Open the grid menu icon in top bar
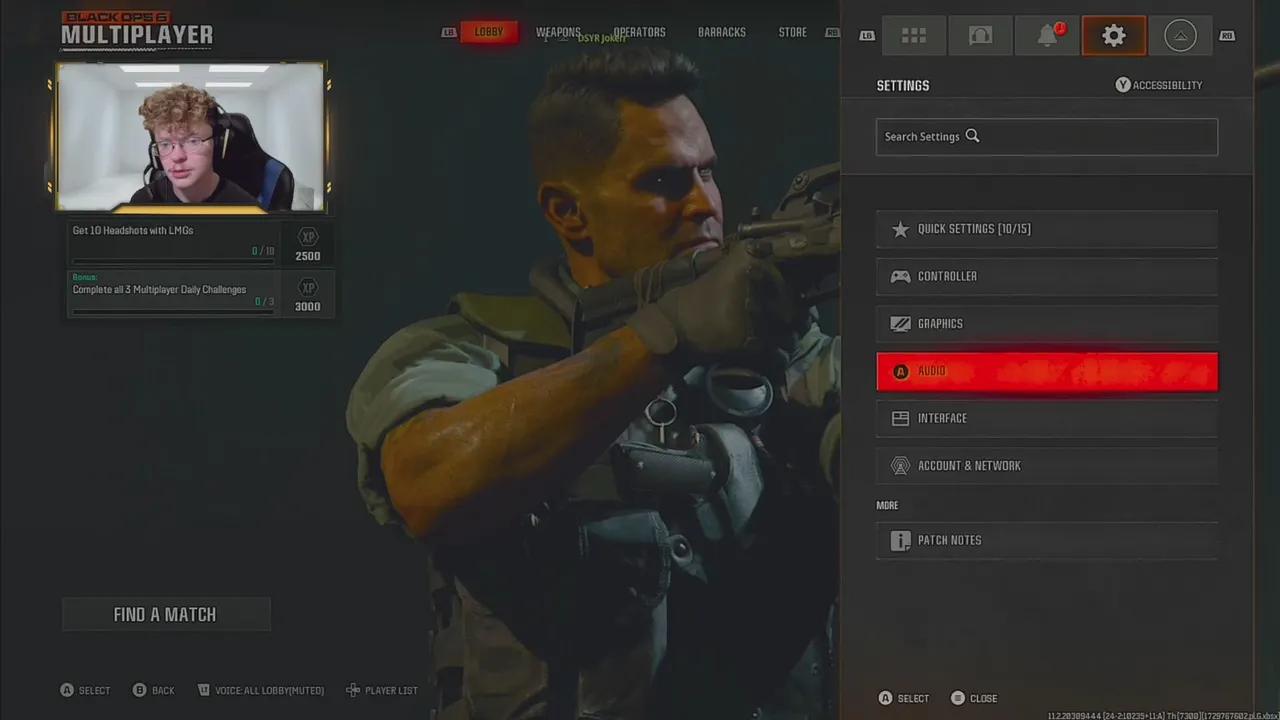This screenshot has height=720, width=1280. [914, 36]
